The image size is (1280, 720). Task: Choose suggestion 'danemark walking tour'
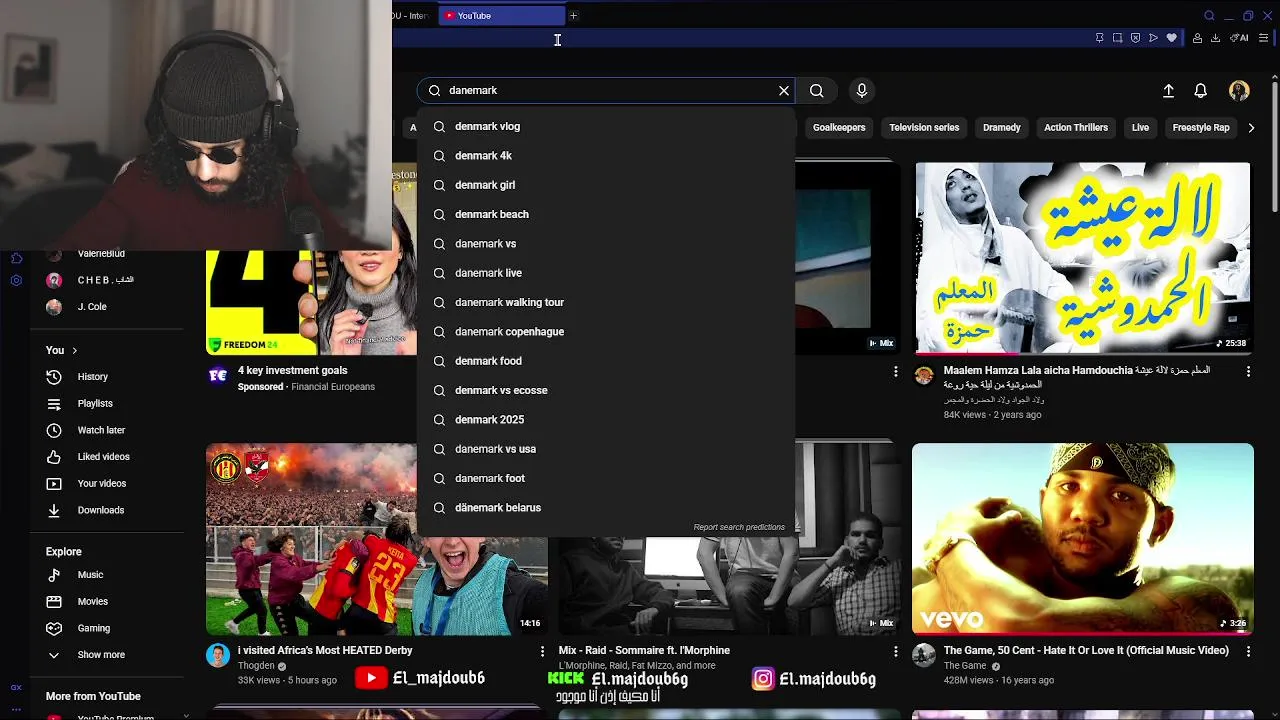(x=606, y=302)
